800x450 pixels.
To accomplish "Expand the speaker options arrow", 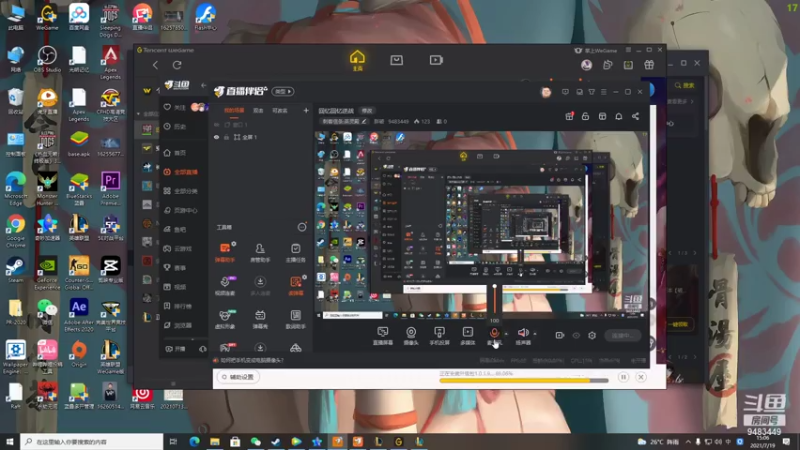I will (x=535, y=334).
